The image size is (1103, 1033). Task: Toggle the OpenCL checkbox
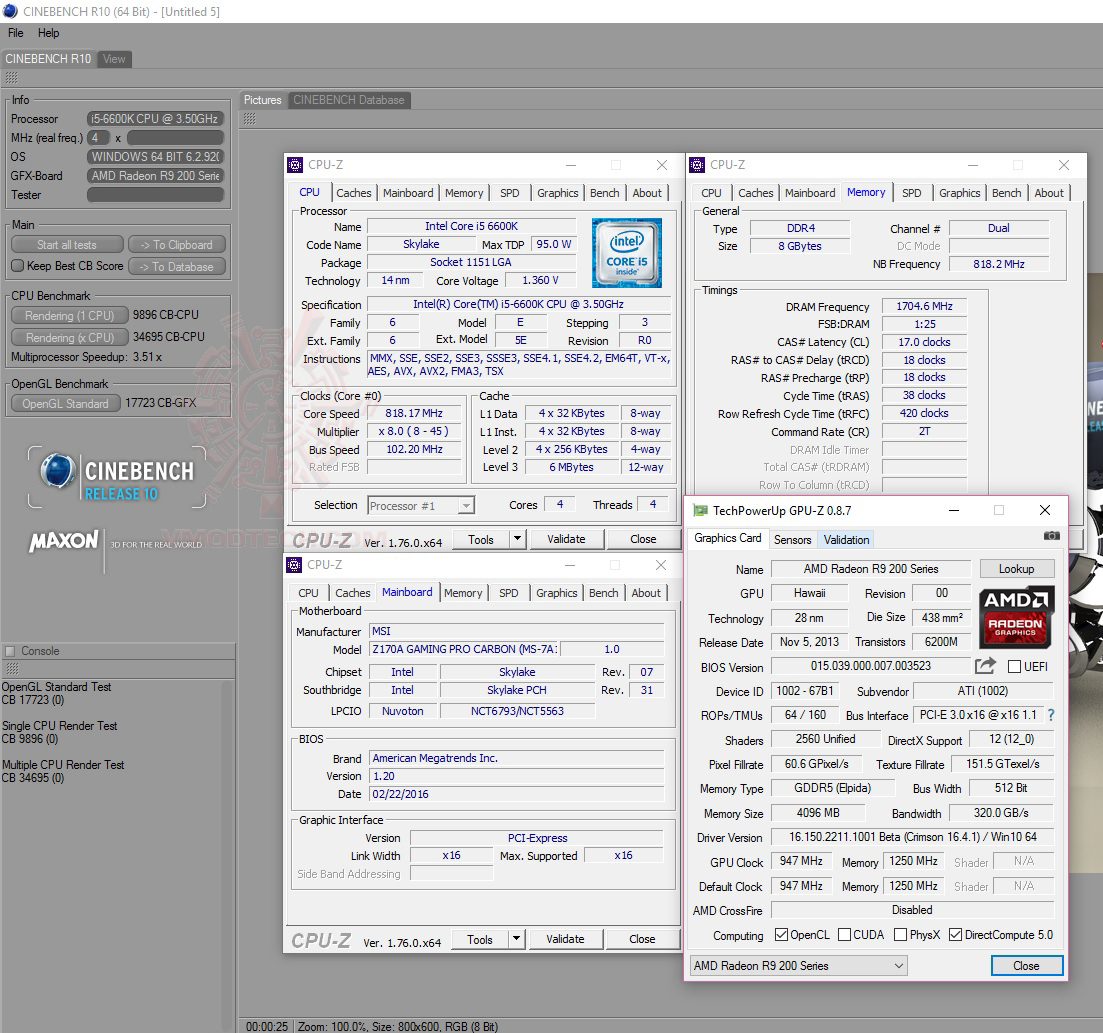781,934
